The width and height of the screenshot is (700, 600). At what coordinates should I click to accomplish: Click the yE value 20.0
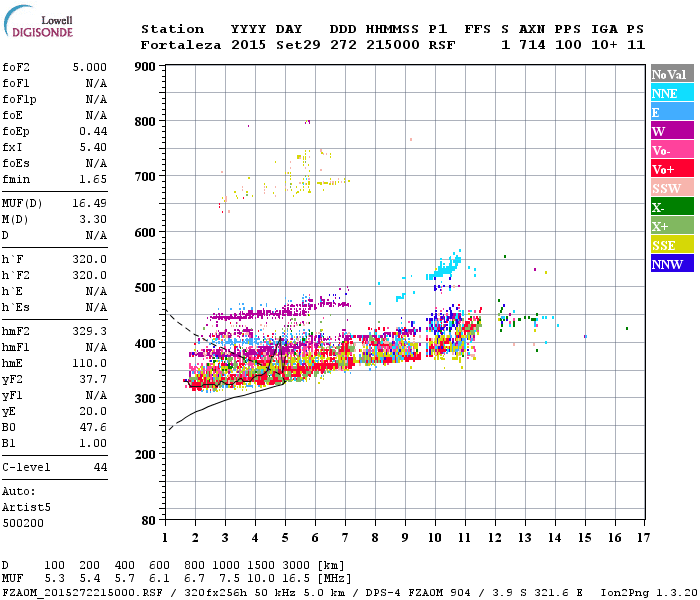click(93, 412)
